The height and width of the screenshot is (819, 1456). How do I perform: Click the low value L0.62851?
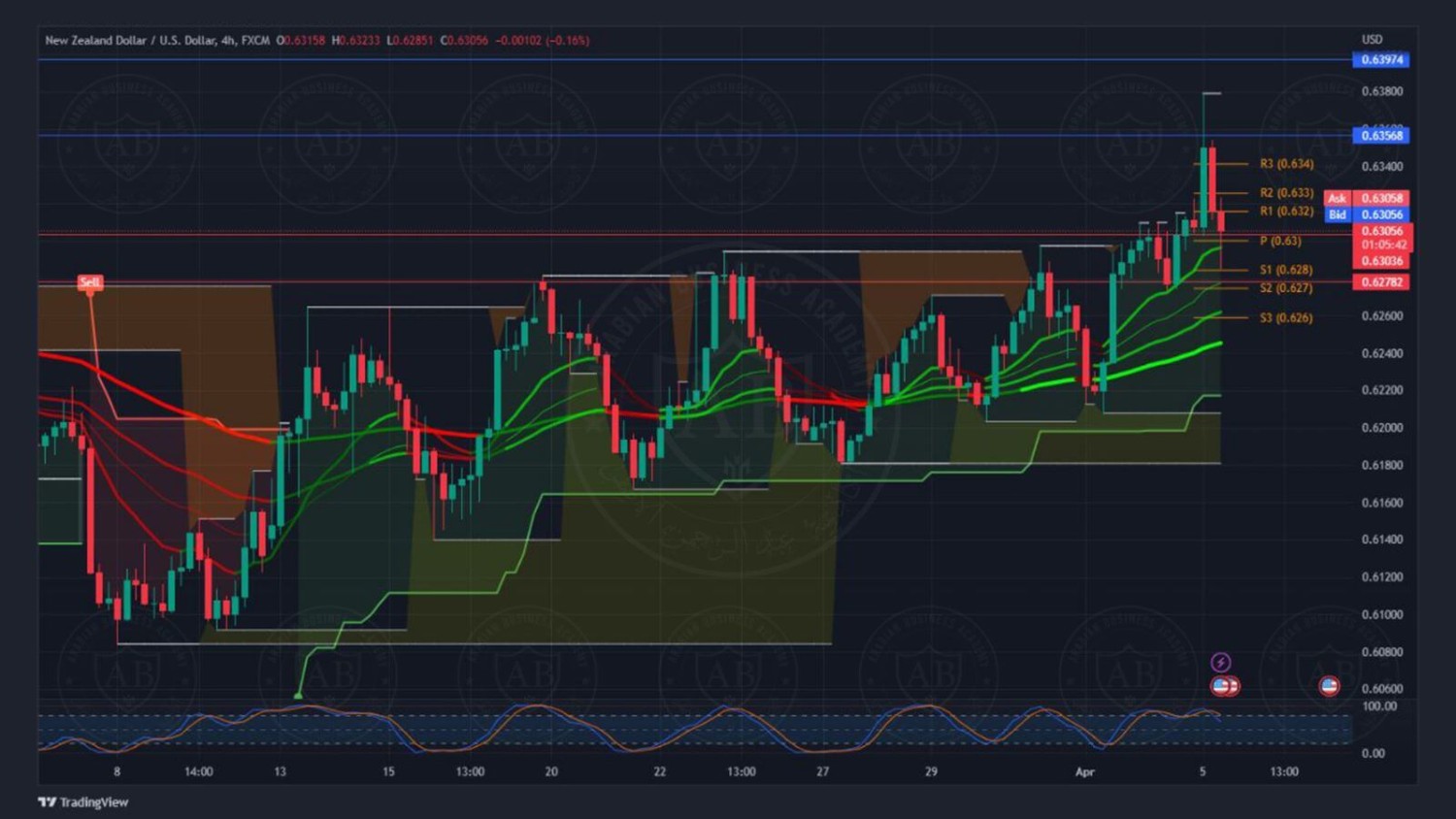coord(410,41)
